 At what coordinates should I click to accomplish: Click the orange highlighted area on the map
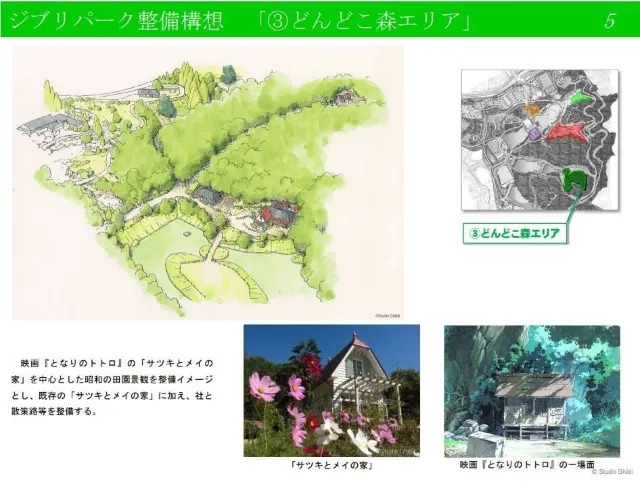click(532, 109)
